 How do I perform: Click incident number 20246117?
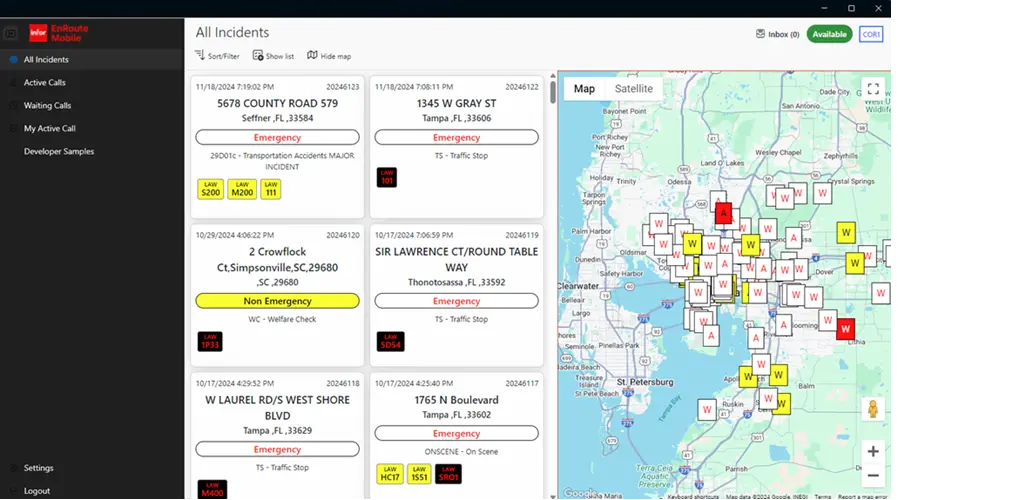coord(522,383)
